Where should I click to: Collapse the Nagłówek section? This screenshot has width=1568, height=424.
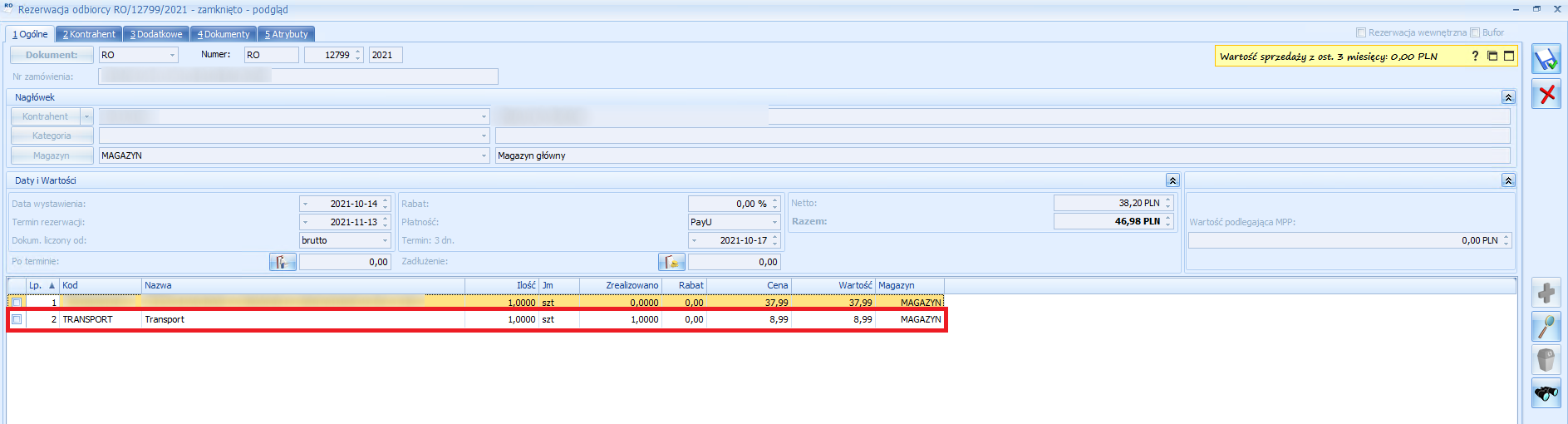coord(1508,97)
